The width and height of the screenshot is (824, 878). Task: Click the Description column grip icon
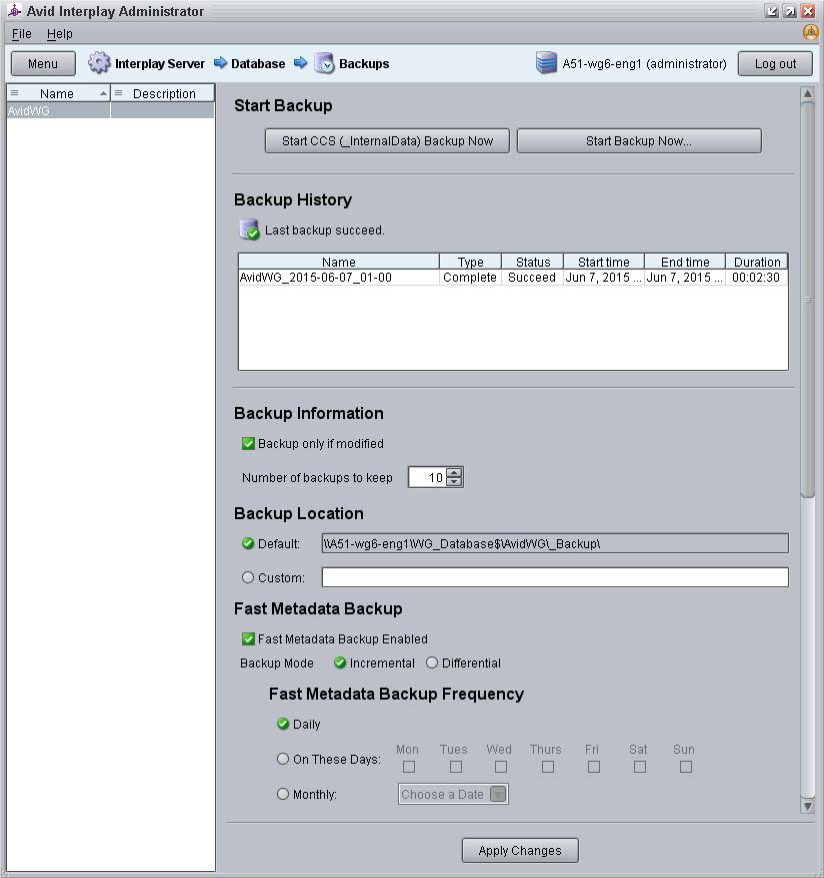(x=118, y=93)
